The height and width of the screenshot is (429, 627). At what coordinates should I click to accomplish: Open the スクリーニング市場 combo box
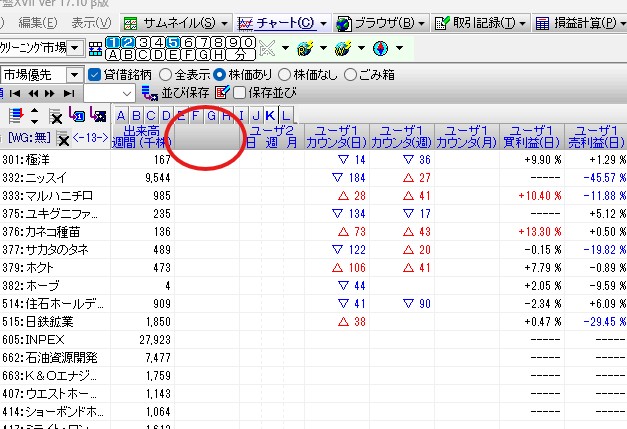tap(76, 48)
